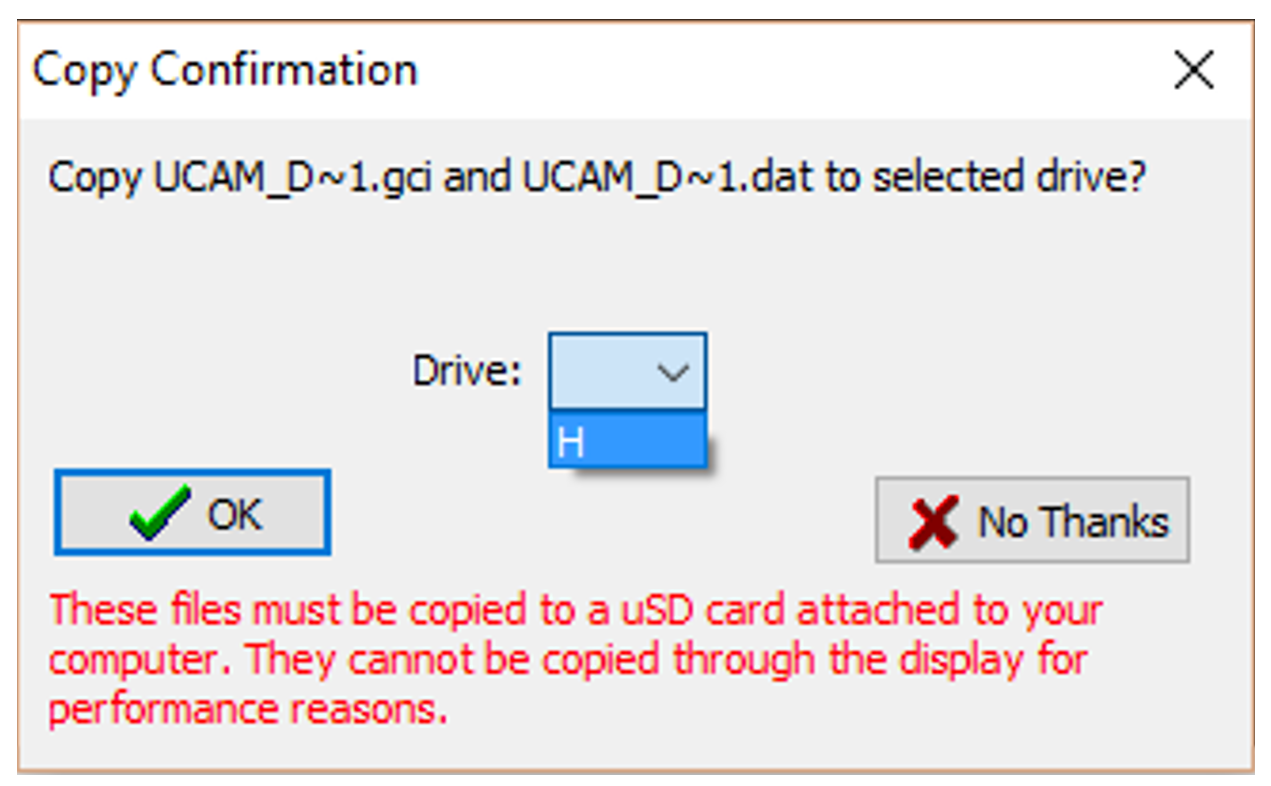The width and height of the screenshot is (1271, 786).
Task: Expand the Drive dropdown arrow
Action: pos(673,372)
